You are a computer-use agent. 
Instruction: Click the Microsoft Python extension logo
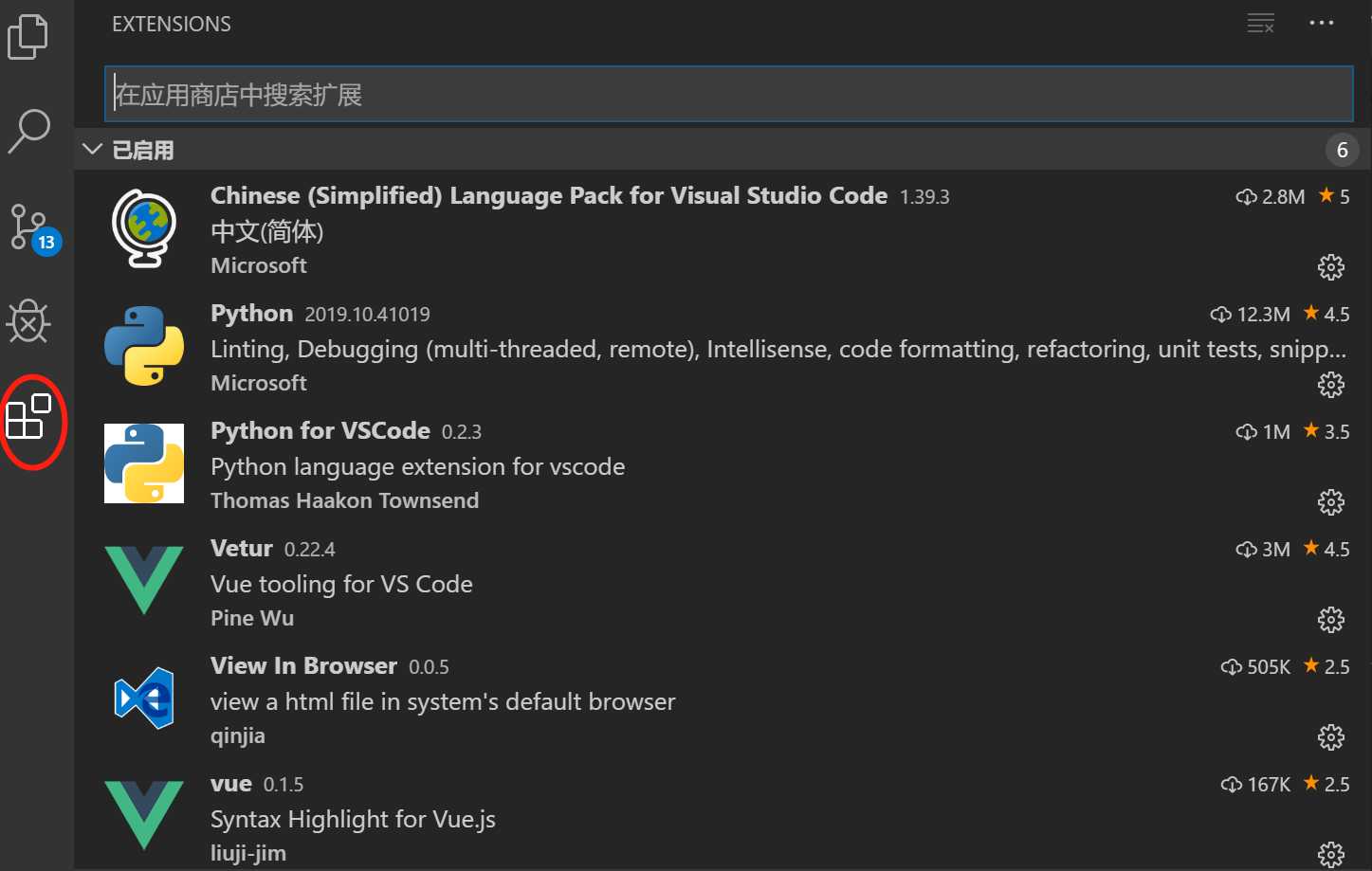[x=144, y=346]
